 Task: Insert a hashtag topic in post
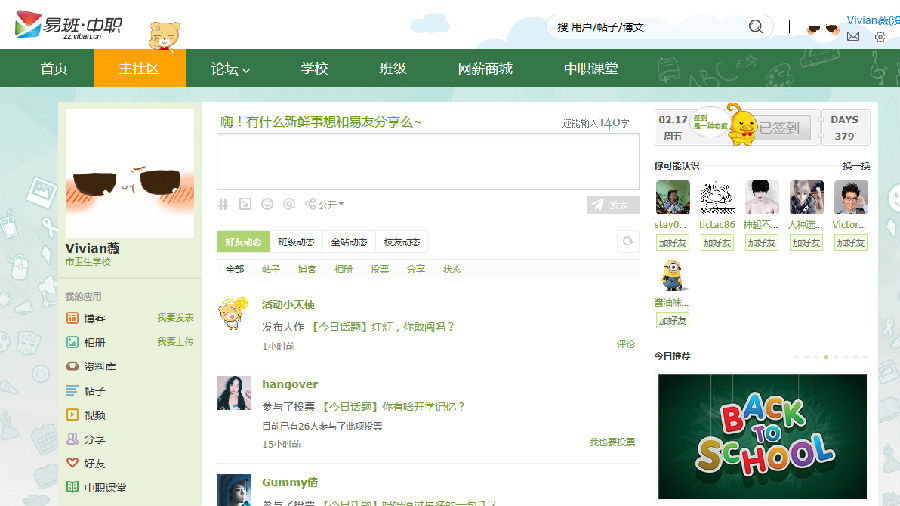pyautogui.click(x=223, y=204)
